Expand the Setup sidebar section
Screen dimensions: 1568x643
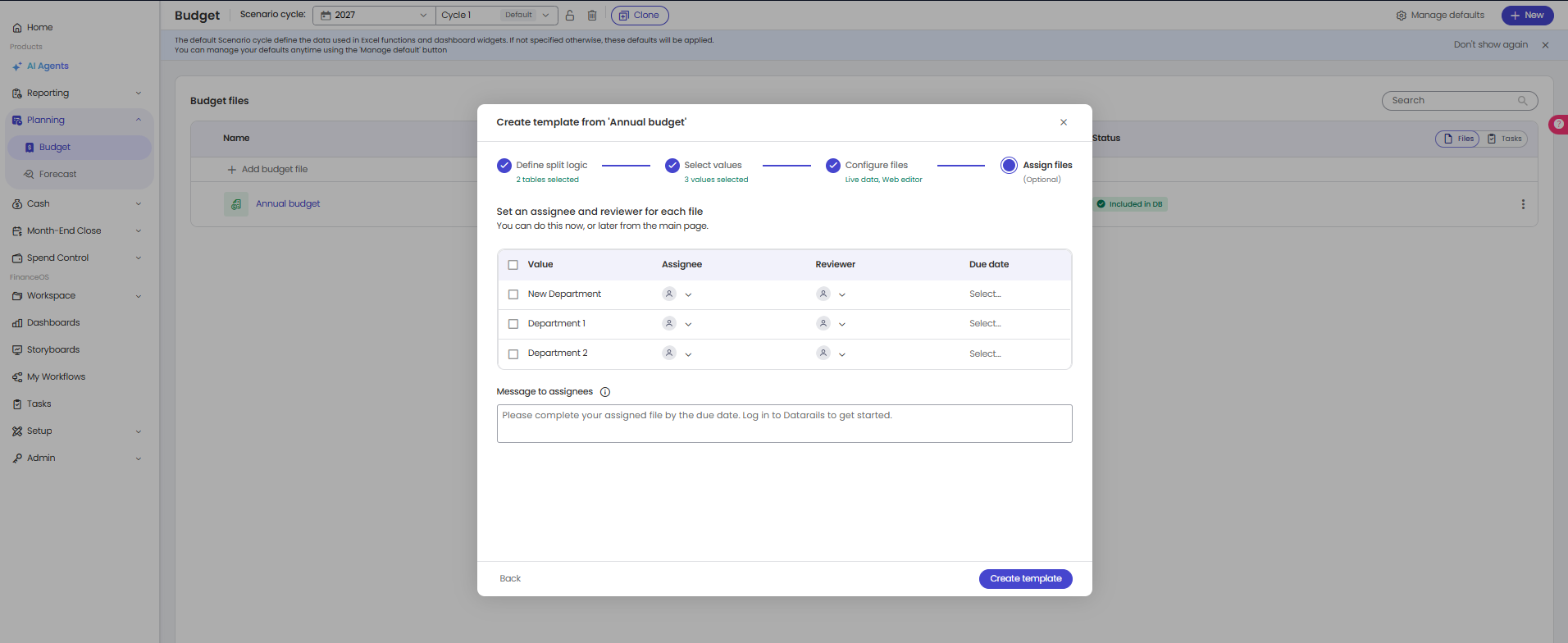click(x=139, y=431)
